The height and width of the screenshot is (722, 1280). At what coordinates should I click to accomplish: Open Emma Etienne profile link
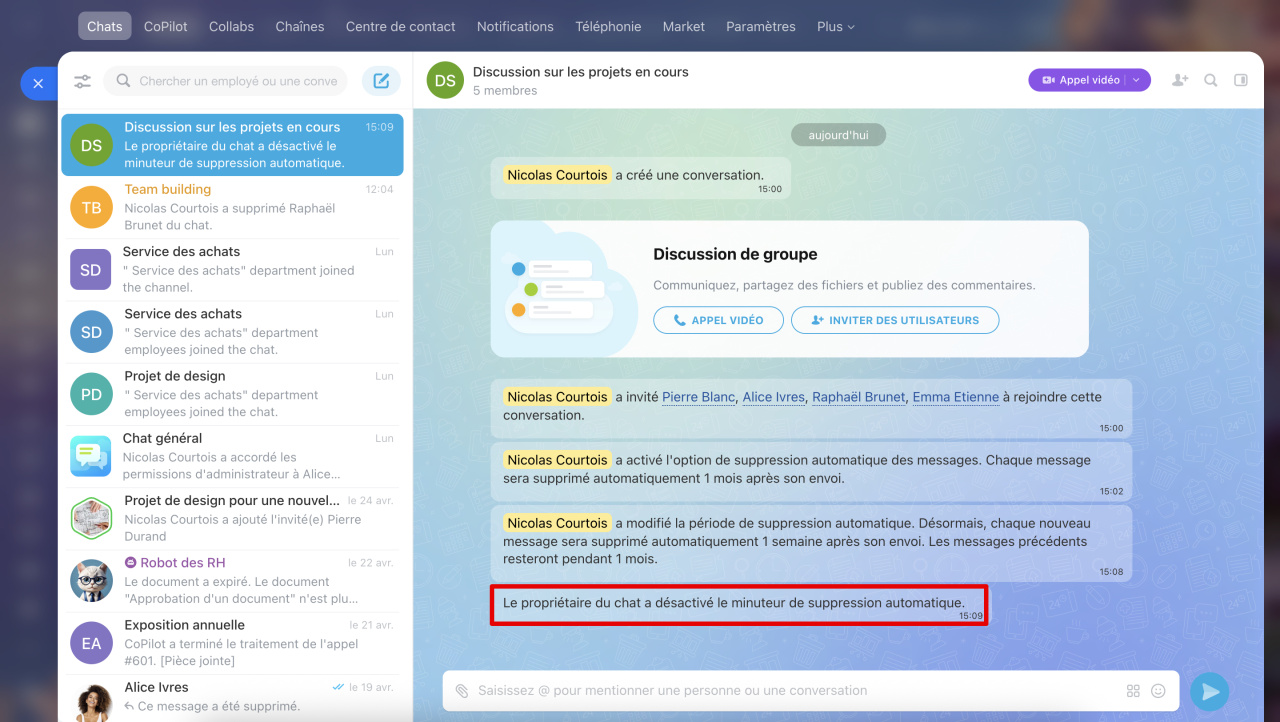pos(956,397)
